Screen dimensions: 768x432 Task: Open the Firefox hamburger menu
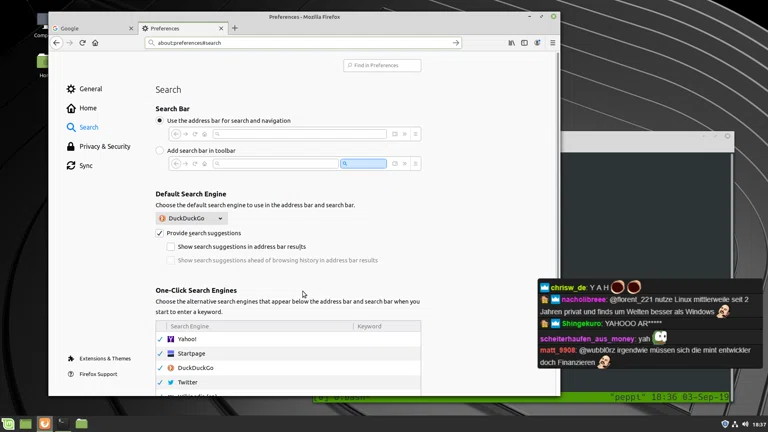552,43
